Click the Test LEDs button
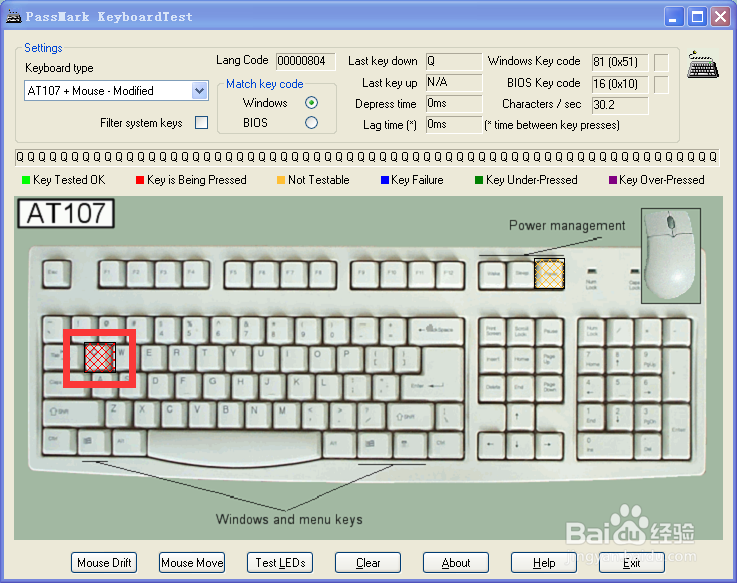The width and height of the screenshot is (737, 583). [280, 563]
